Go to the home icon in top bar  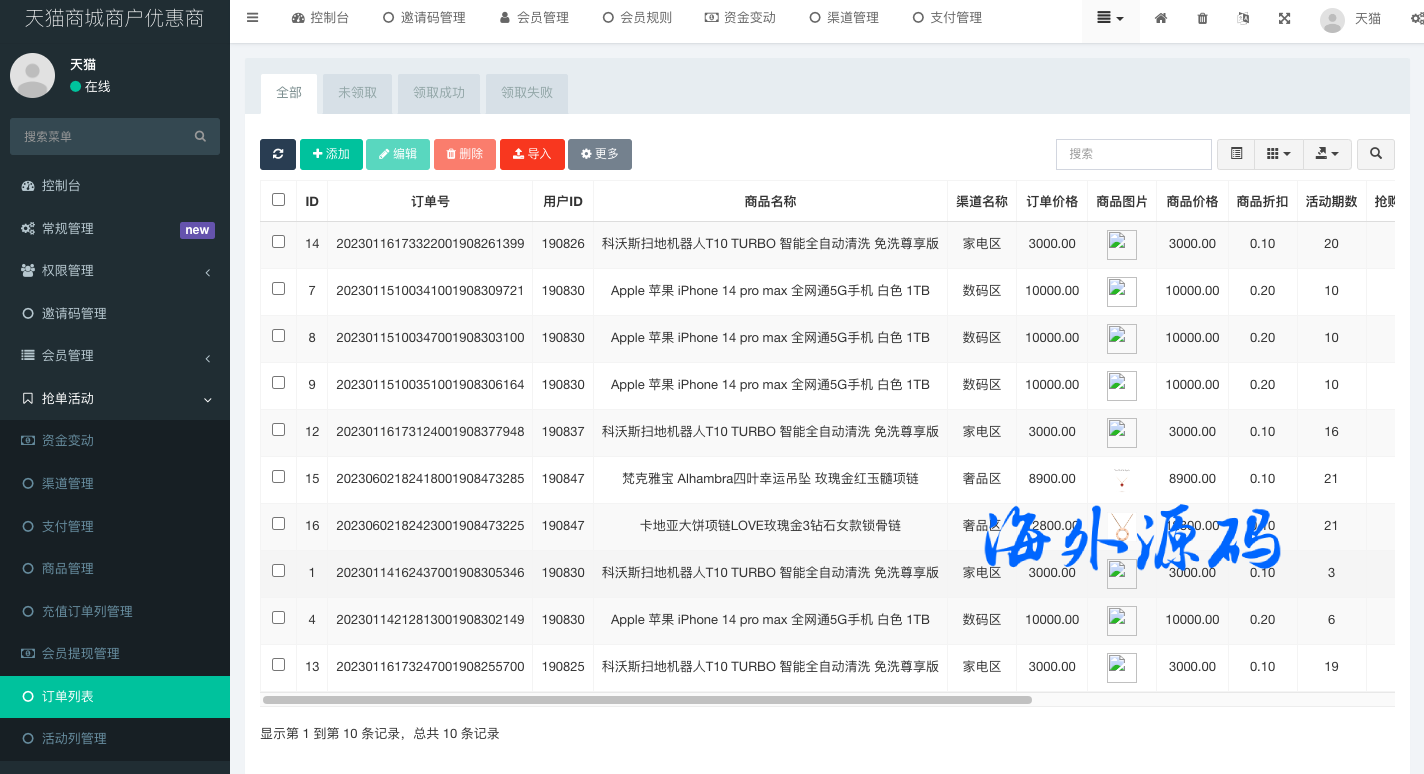(x=1161, y=18)
